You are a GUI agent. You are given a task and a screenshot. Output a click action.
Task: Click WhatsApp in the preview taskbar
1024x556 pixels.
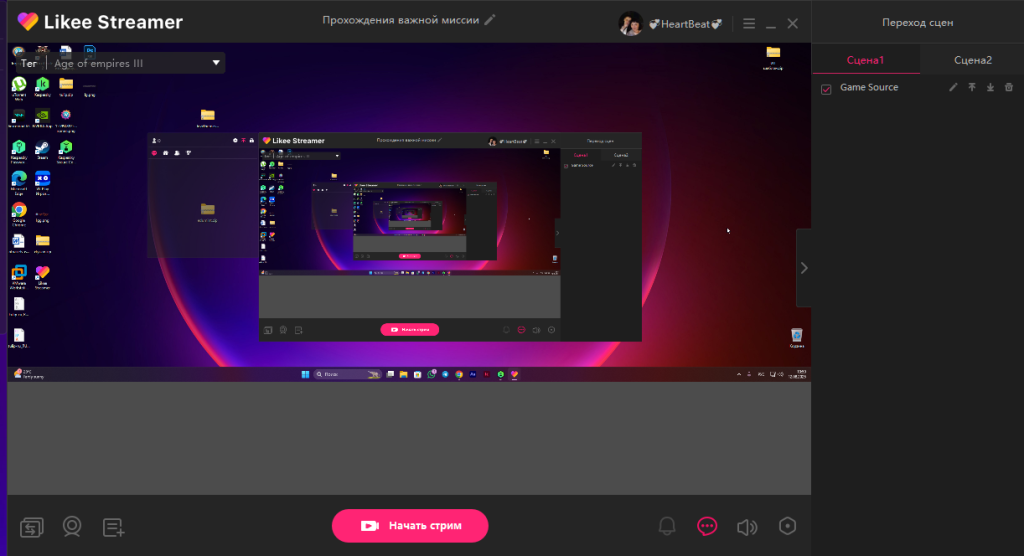click(431, 374)
